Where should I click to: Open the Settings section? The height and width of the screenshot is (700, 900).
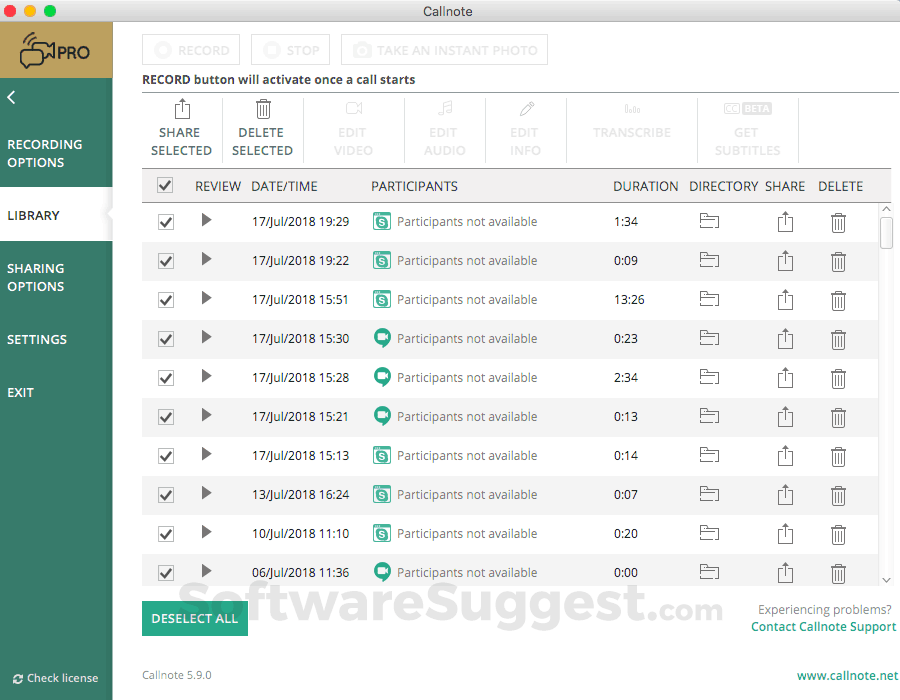click(36, 339)
